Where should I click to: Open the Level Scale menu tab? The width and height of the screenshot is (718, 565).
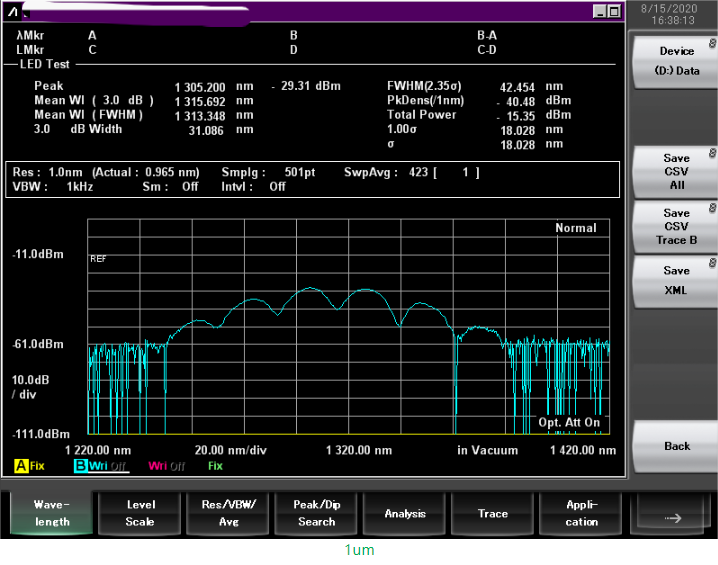point(140,513)
